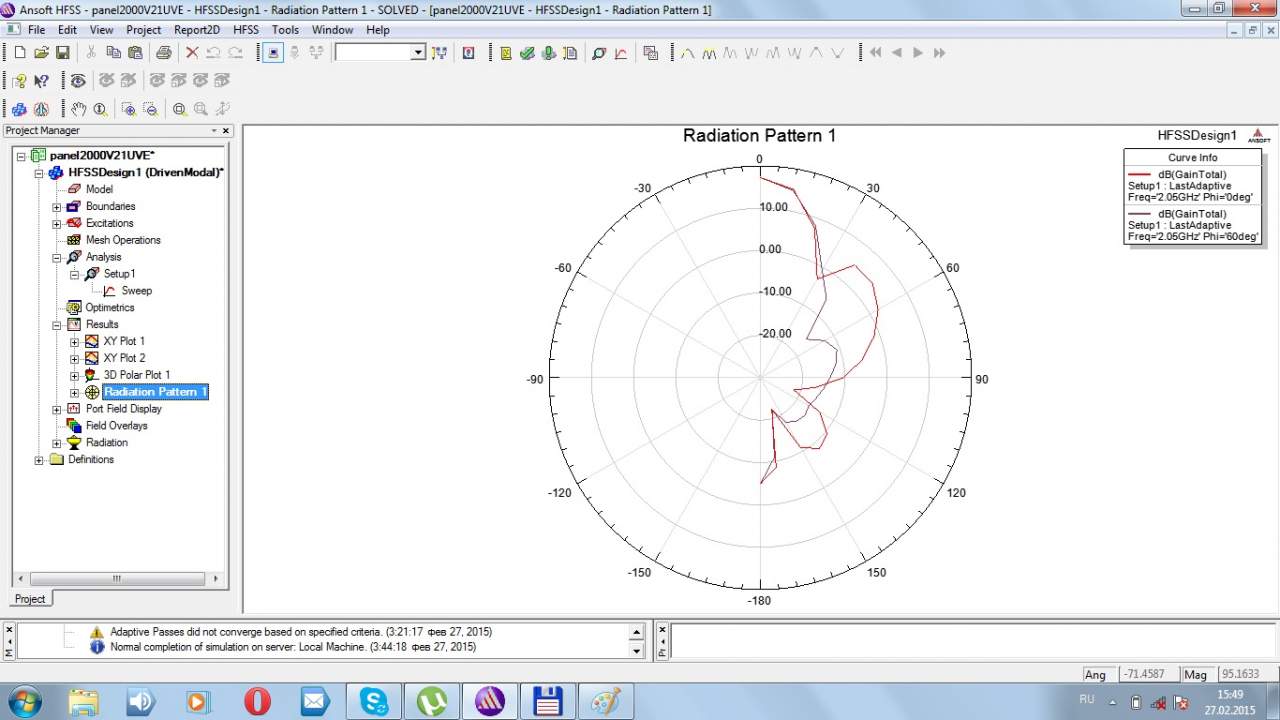
Task: Expand the Boundaries tree node
Action: [x=57, y=207]
